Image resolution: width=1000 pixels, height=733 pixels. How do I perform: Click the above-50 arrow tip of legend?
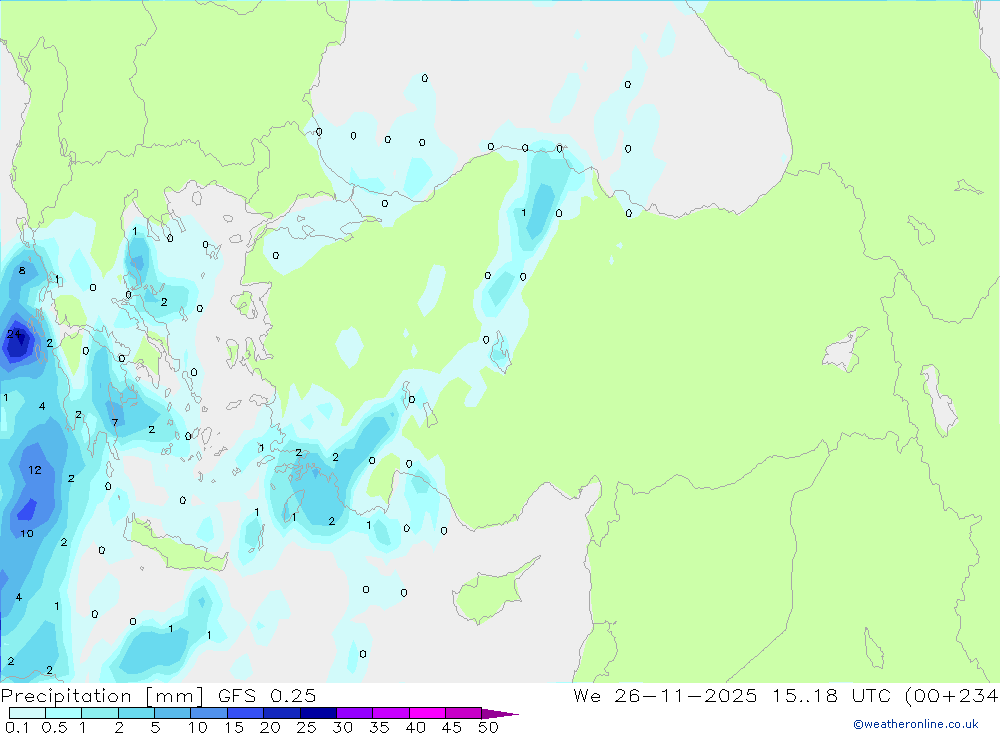point(501,713)
